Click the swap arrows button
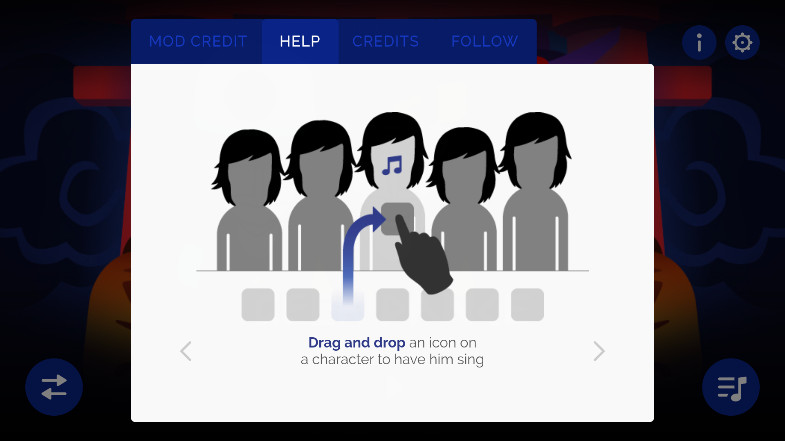 coord(54,387)
